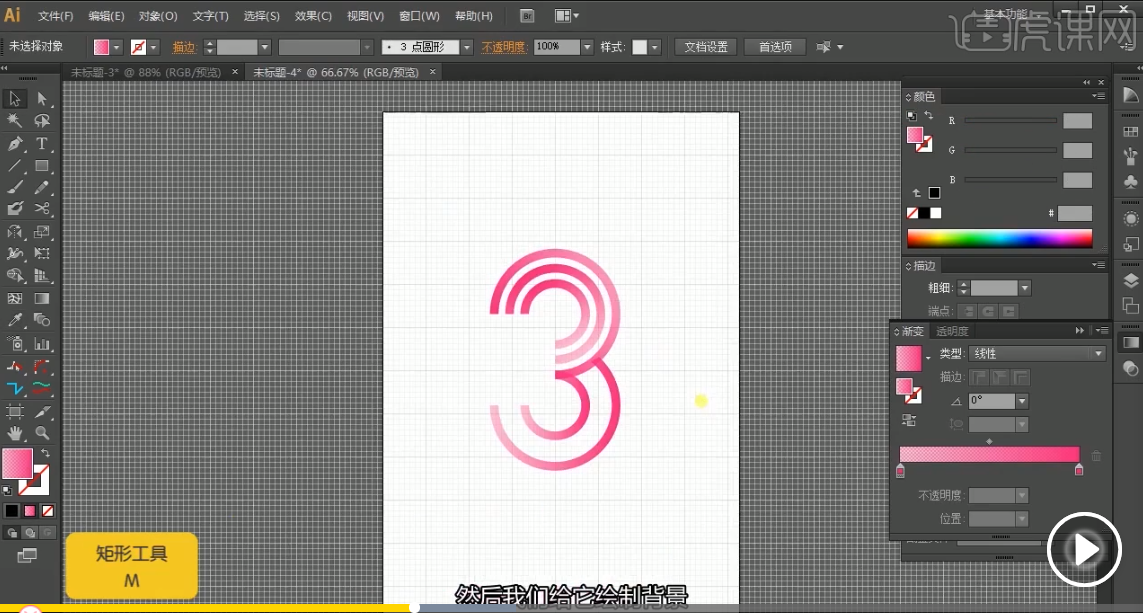Select the Type tool in the toolbox
This screenshot has width=1143, height=613.
(42, 144)
